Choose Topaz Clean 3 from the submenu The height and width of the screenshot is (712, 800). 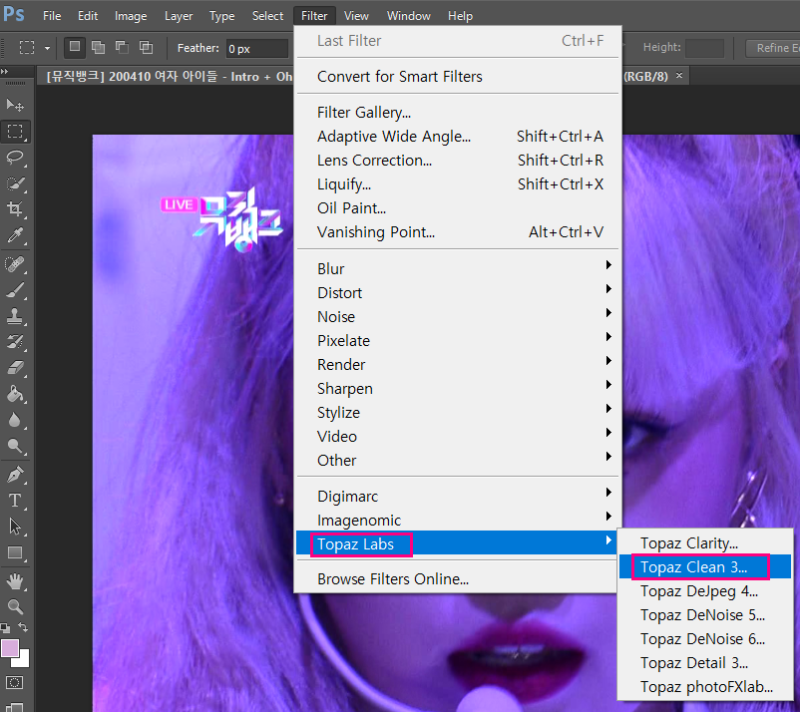[705, 567]
